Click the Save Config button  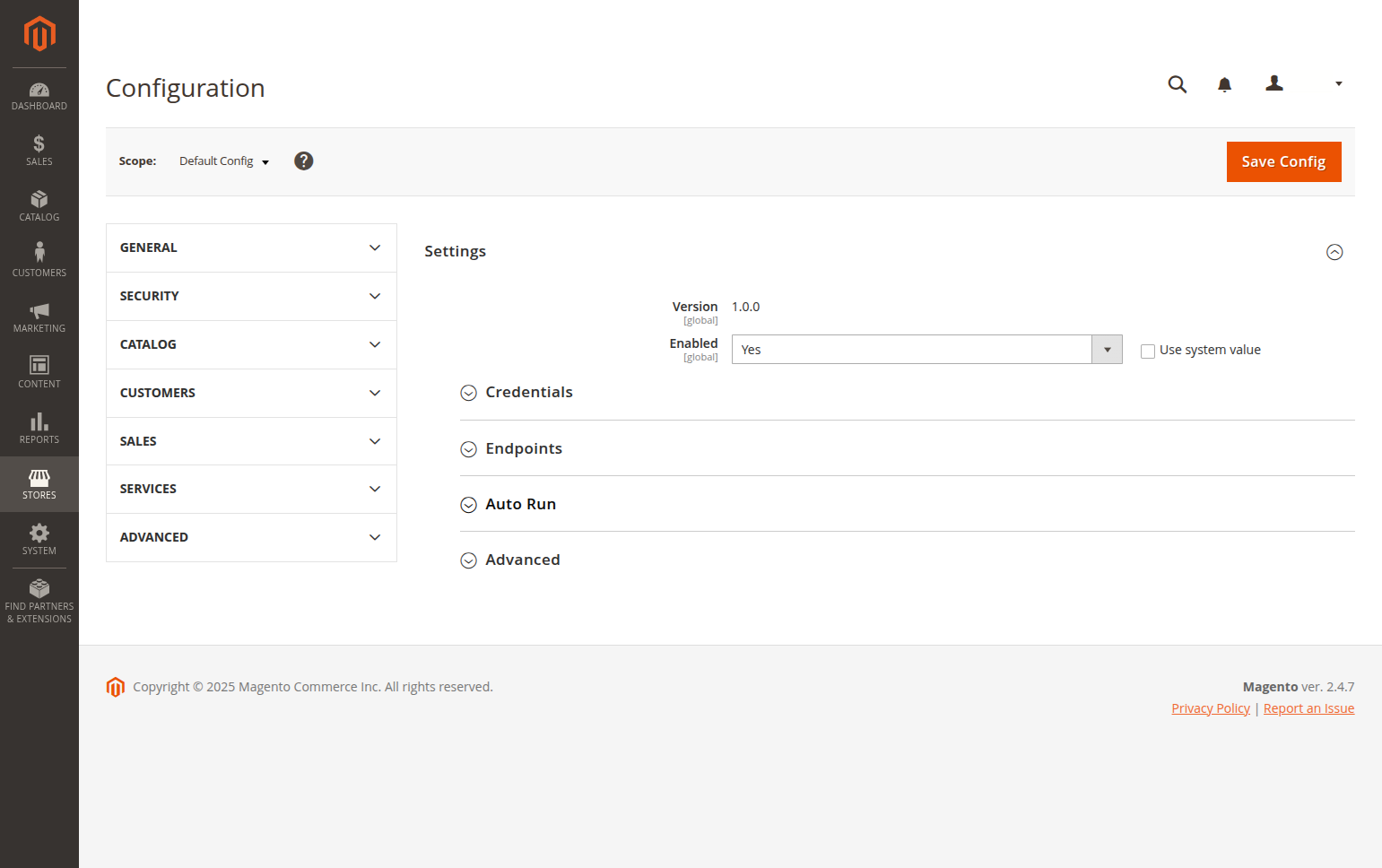(1283, 161)
